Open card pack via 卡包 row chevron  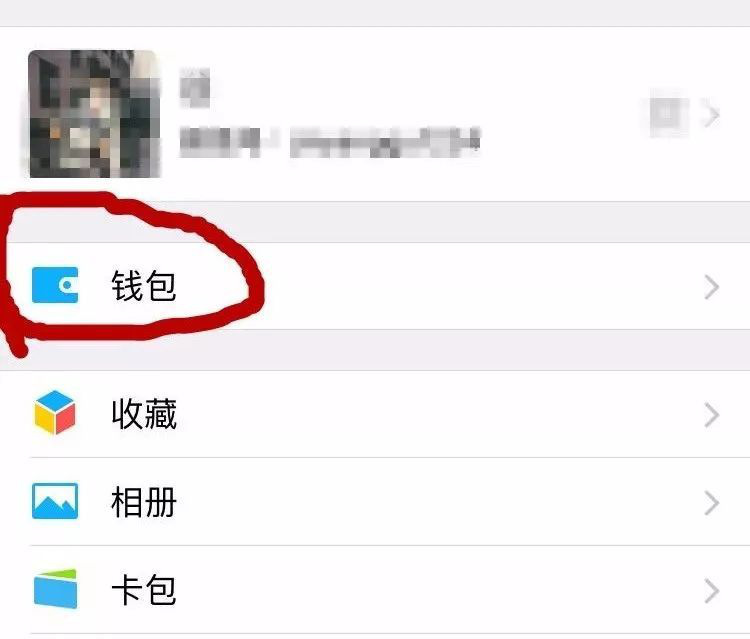(712, 591)
